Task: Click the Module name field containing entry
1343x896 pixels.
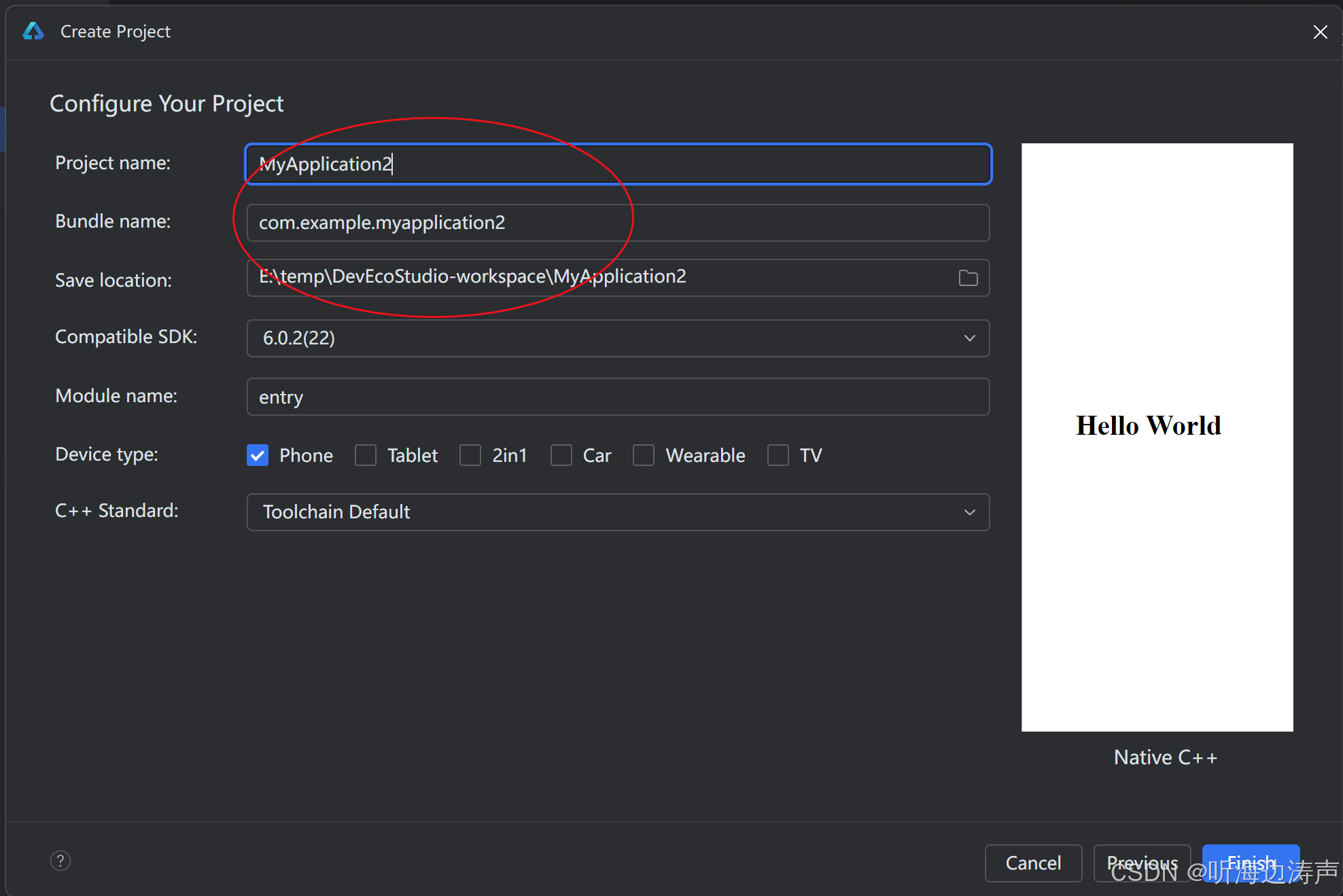Action: pyautogui.click(x=618, y=397)
